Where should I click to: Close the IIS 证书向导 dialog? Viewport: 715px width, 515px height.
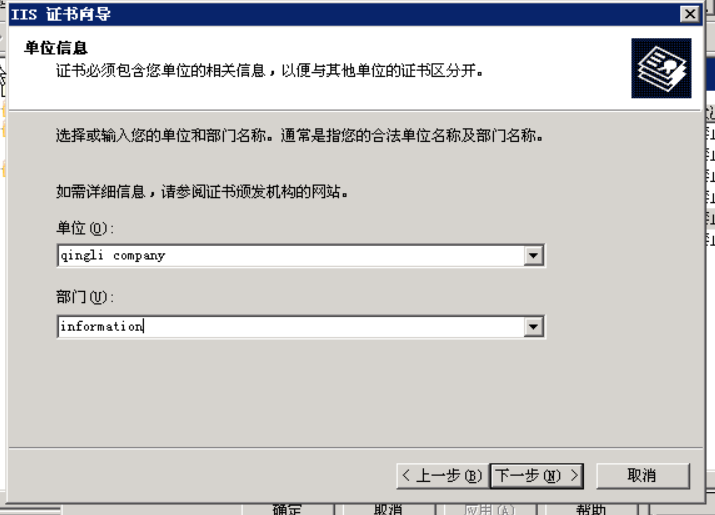[x=690, y=14]
